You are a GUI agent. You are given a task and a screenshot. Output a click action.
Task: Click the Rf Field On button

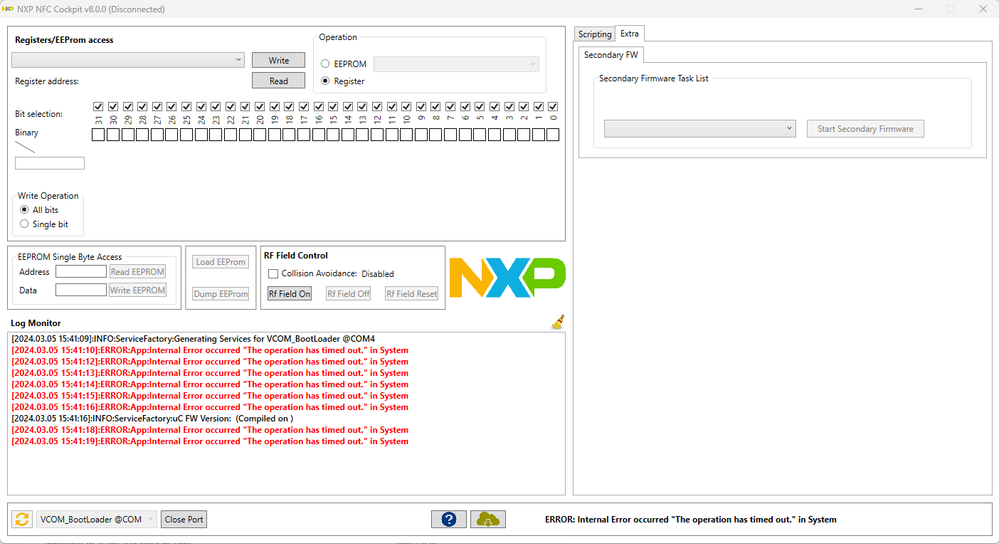[289, 294]
